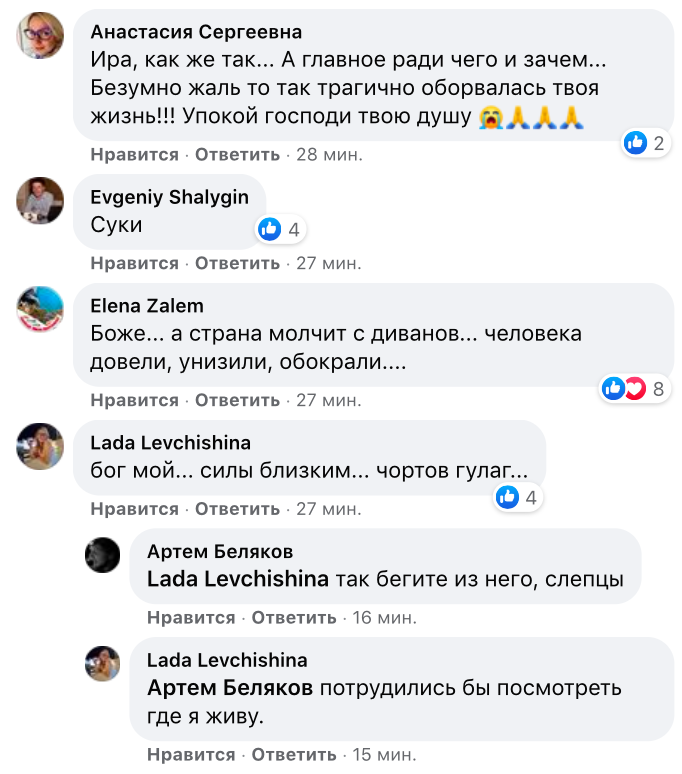The width and height of the screenshot is (682, 774).
Task: Click like reaction icon on Lada Levchishina's gulag comment
Action: click(508, 497)
